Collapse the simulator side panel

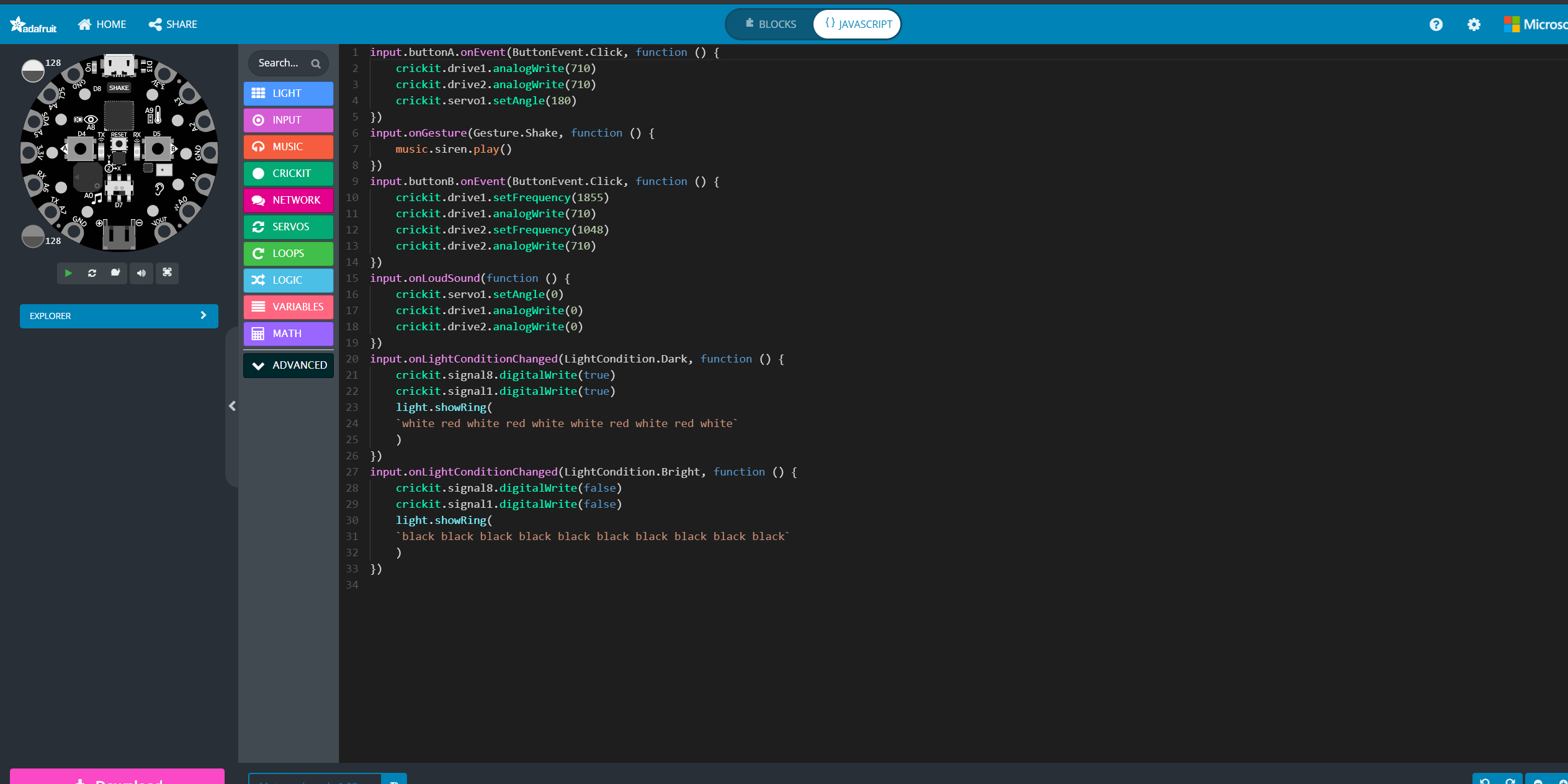click(232, 406)
